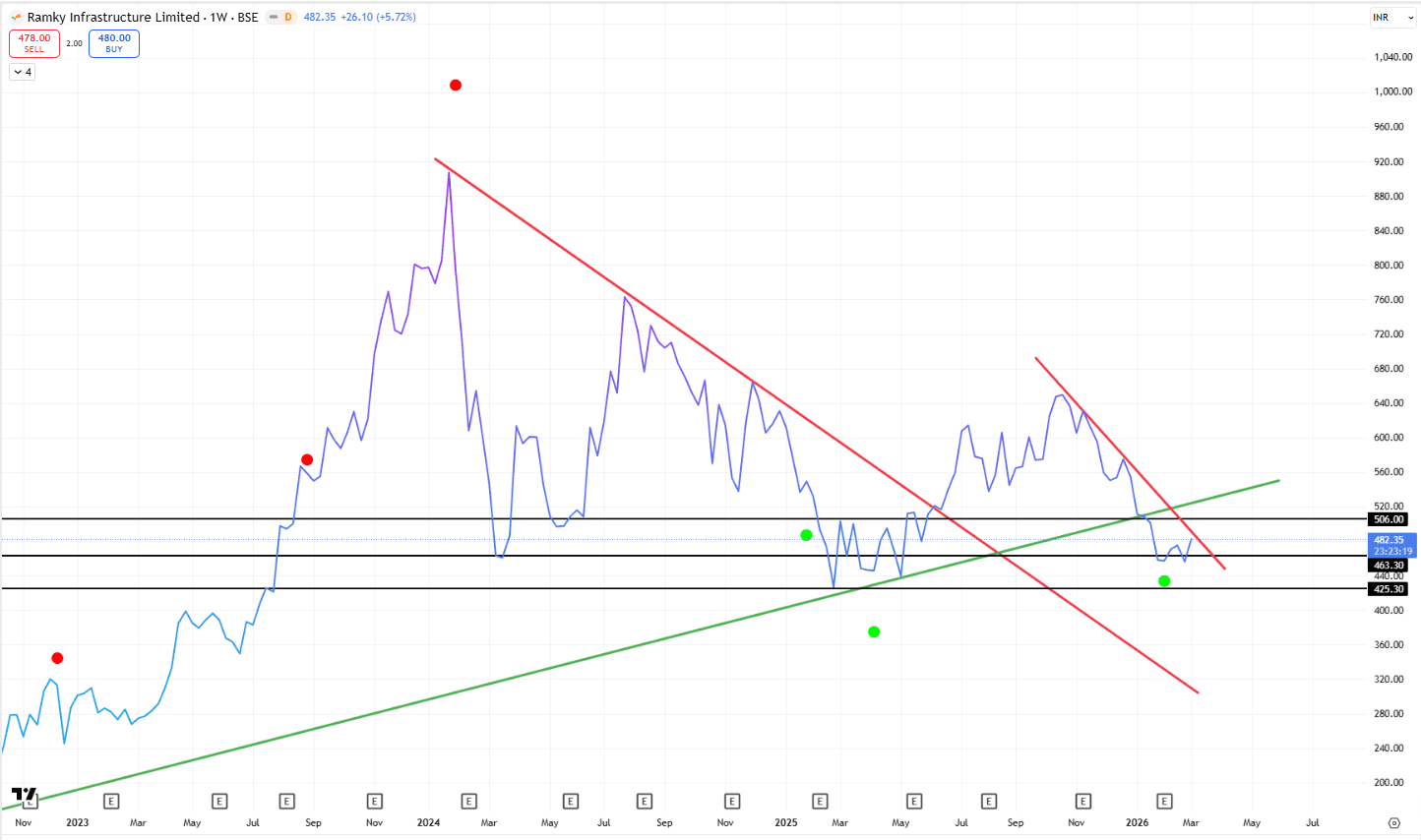Viewport: 1421px width, 840px height.
Task: Open the earnings E marker between May and Jul 2025
Action: coord(914,802)
